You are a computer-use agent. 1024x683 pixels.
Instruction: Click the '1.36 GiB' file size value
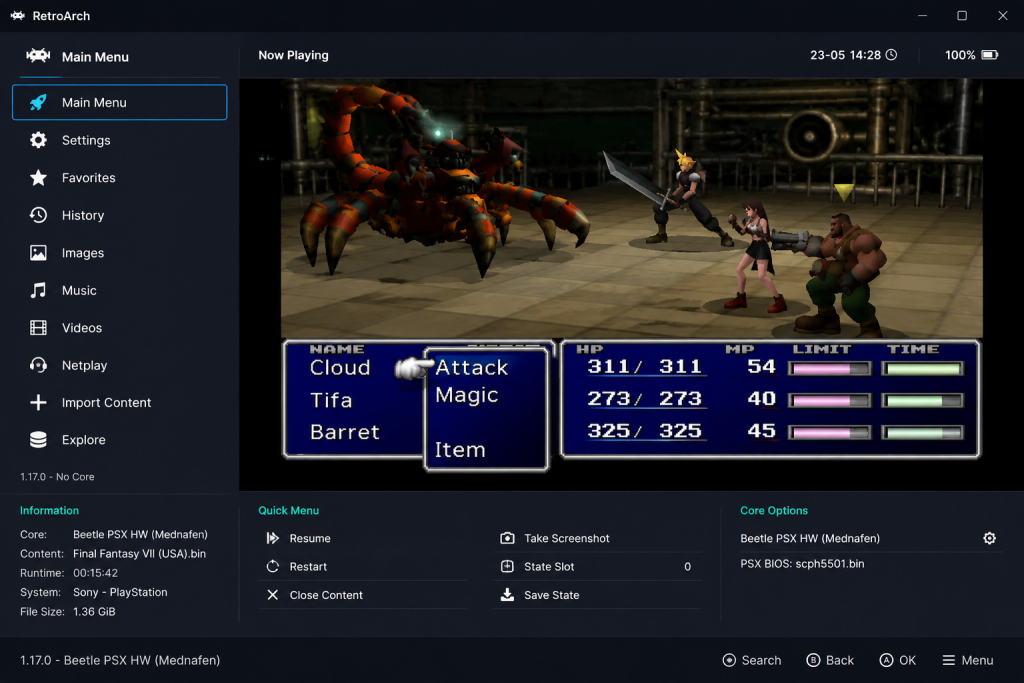click(x=94, y=612)
